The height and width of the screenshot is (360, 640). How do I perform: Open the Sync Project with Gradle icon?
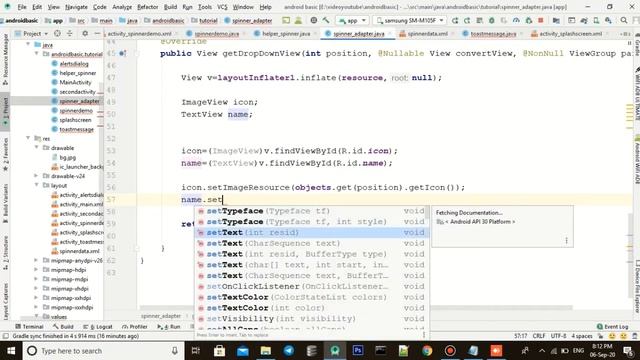click(x=583, y=20)
